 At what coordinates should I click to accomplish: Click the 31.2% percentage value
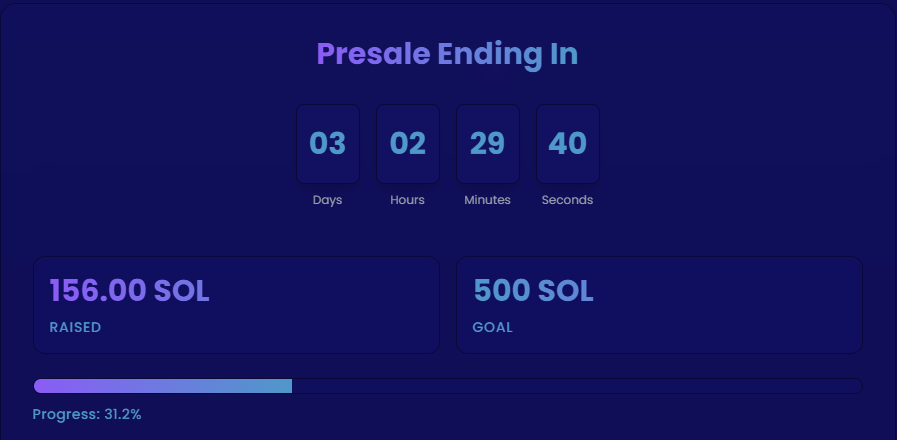pyautogui.click(x=123, y=414)
